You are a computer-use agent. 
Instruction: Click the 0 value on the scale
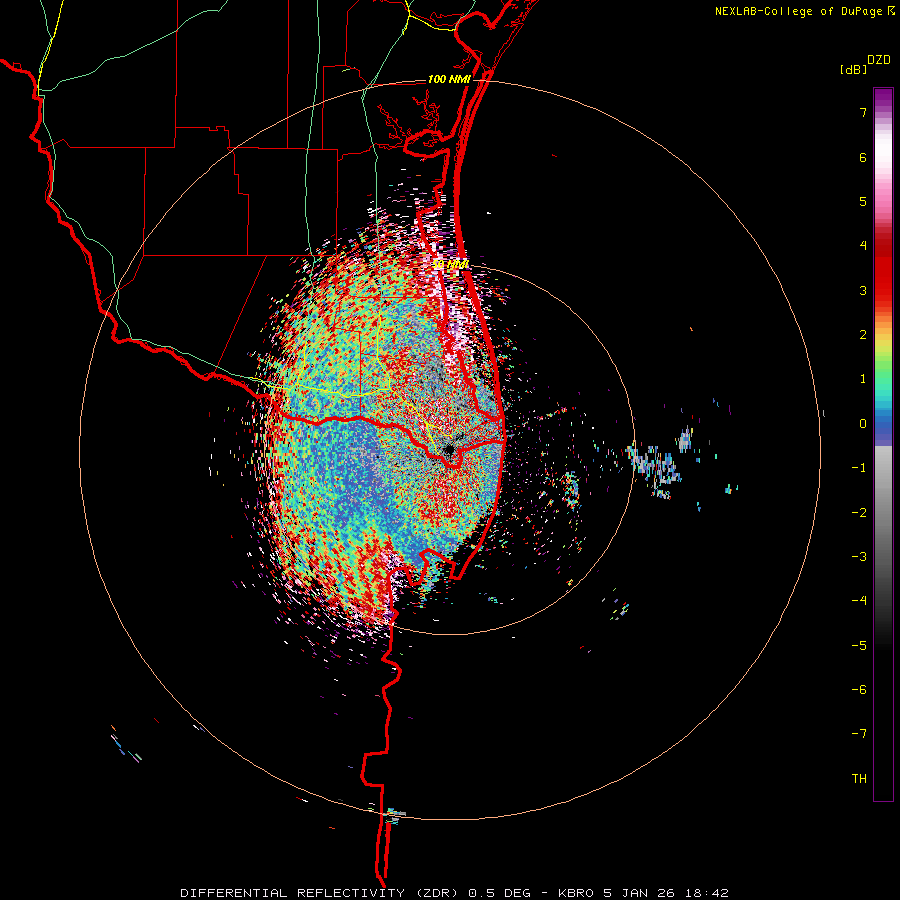click(x=863, y=424)
